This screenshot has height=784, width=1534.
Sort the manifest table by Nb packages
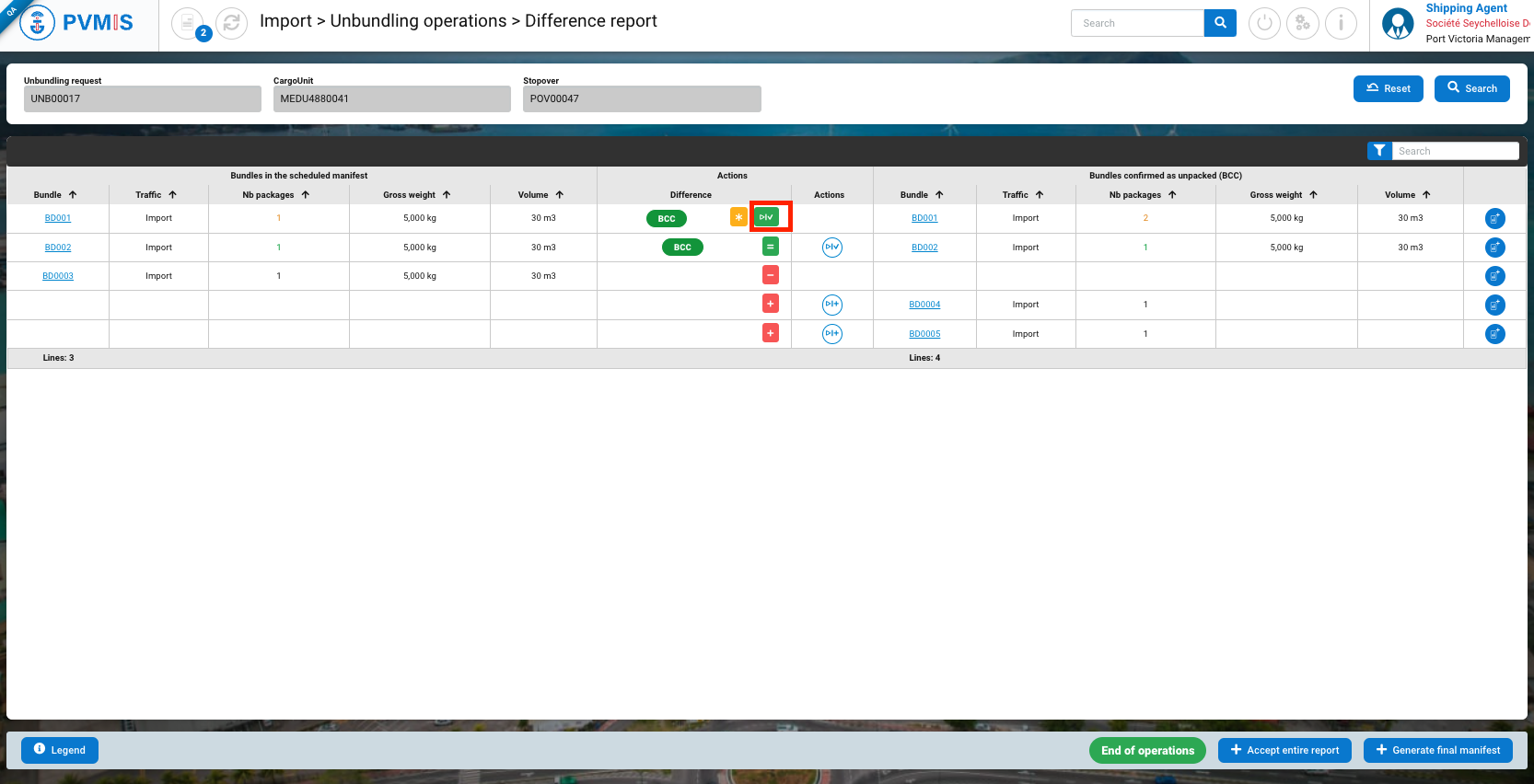306,195
